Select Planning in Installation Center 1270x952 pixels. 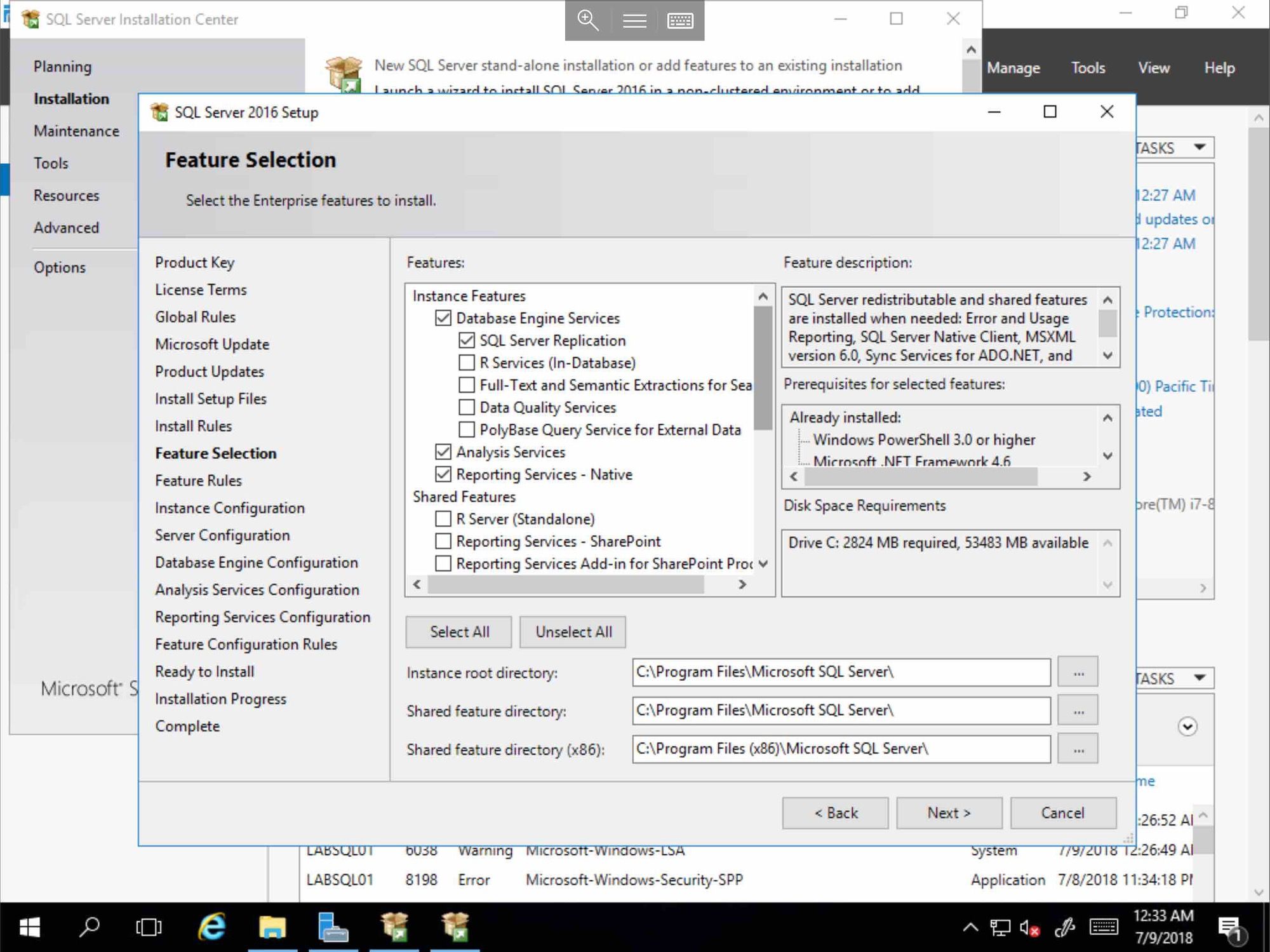pyautogui.click(x=62, y=67)
